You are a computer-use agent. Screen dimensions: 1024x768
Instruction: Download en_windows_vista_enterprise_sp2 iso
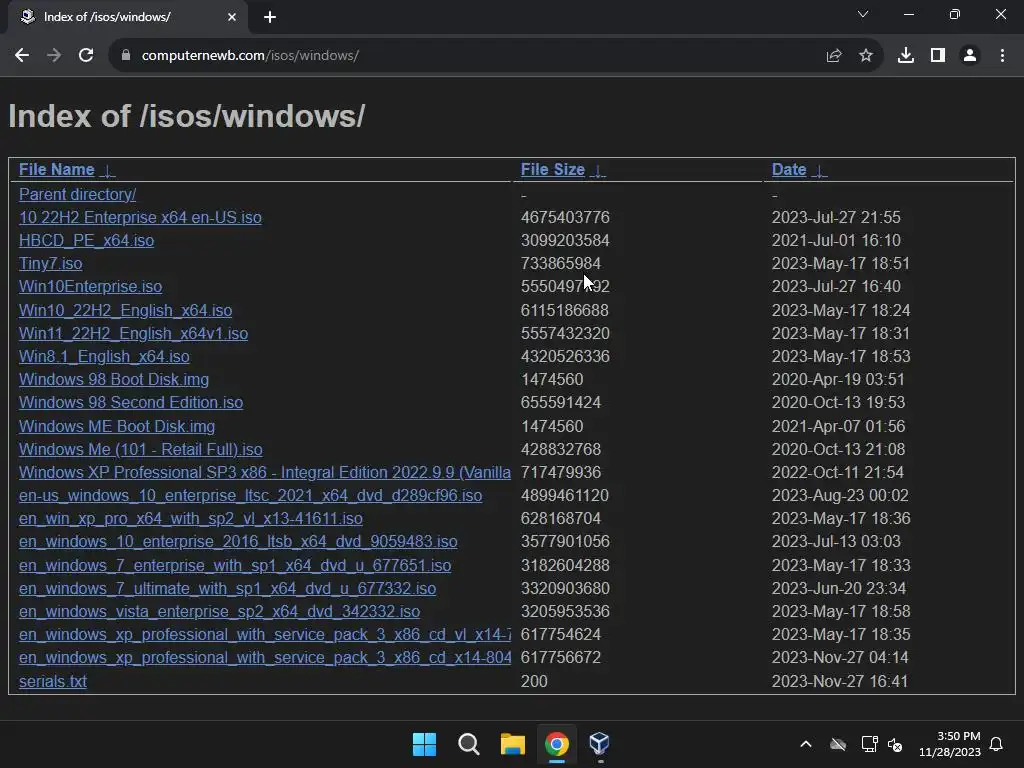[219, 611]
